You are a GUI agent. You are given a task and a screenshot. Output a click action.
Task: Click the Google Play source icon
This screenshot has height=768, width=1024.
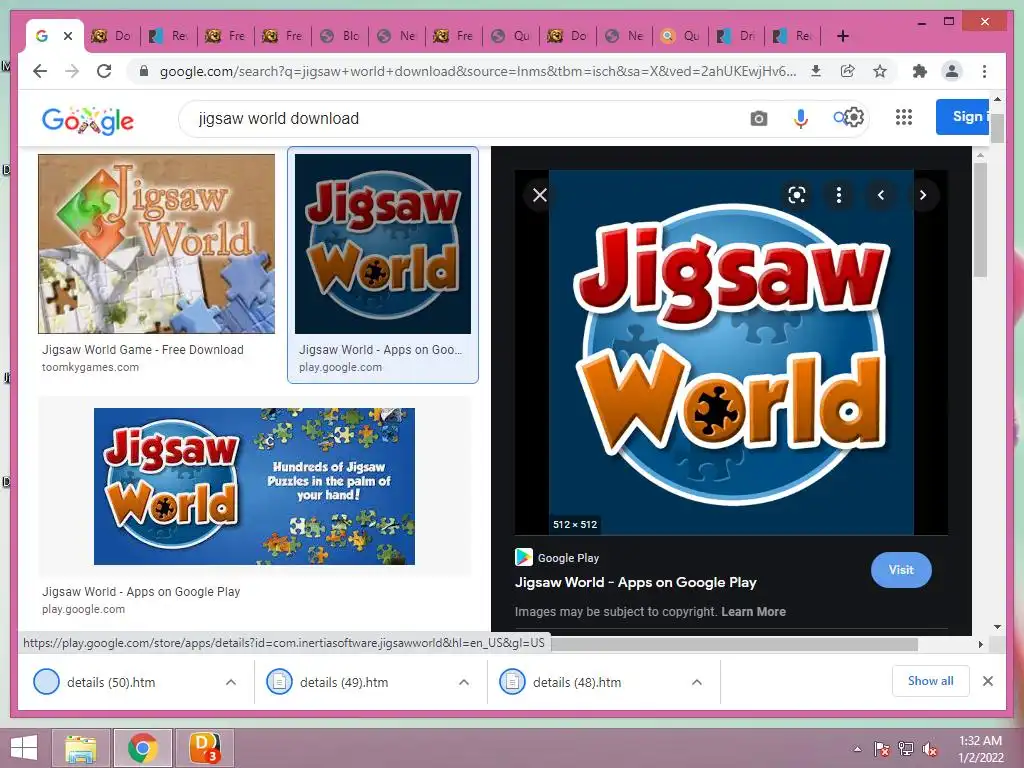pyautogui.click(x=524, y=557)
